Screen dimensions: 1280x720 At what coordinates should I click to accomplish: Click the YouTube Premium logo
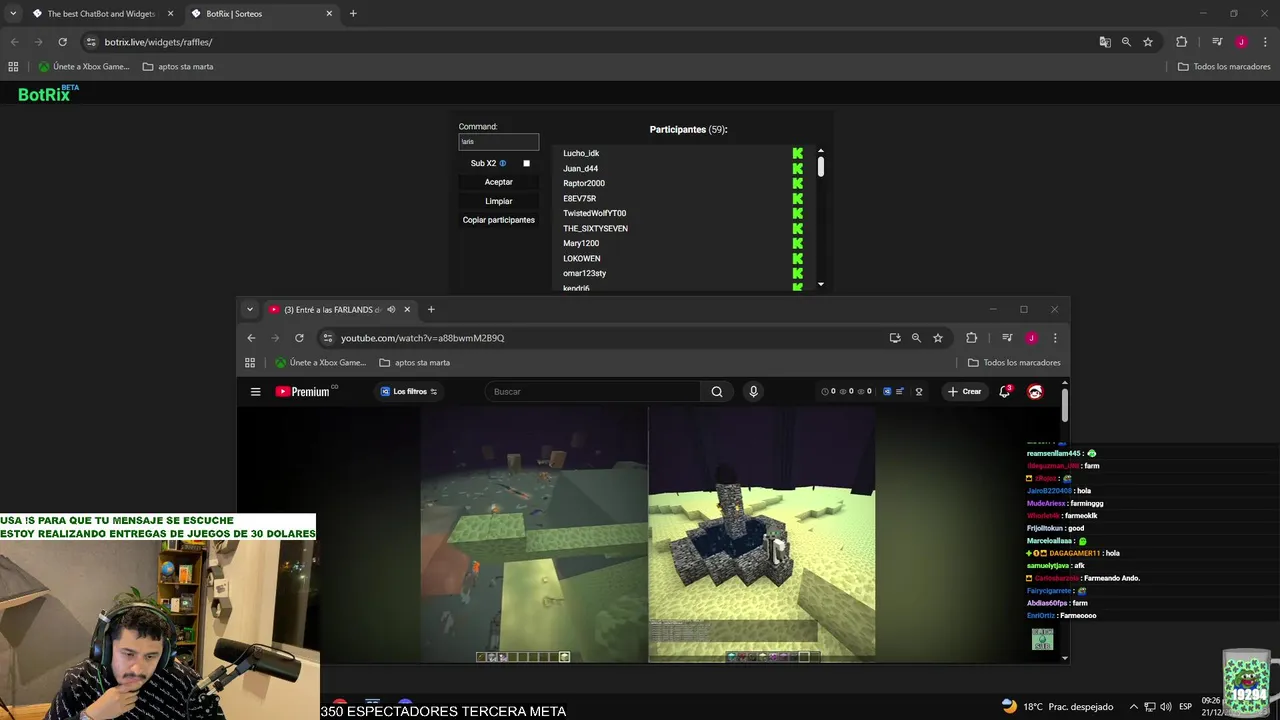[x=305, y=392]
